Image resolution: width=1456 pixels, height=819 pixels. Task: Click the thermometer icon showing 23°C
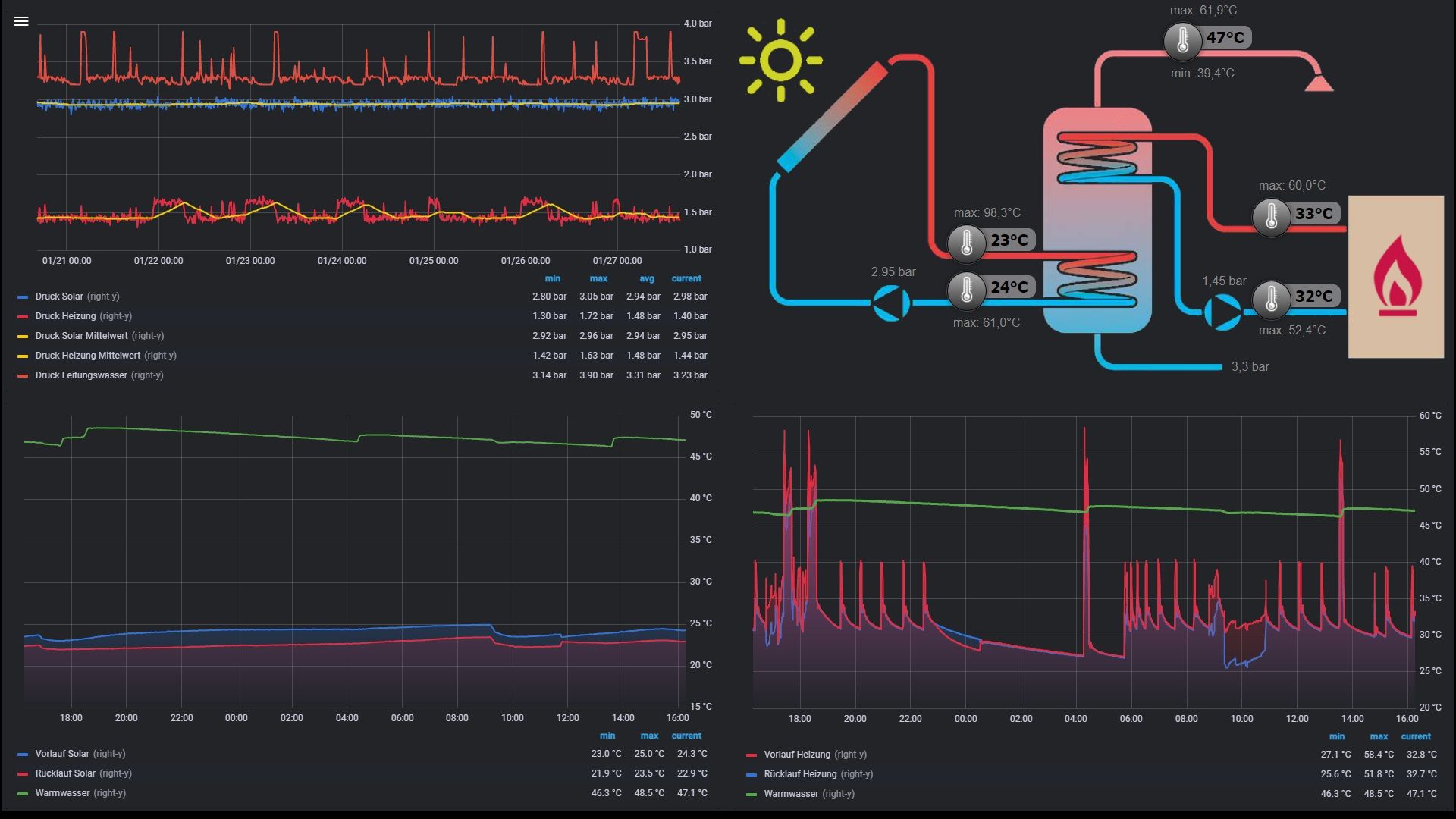(966, 243)
